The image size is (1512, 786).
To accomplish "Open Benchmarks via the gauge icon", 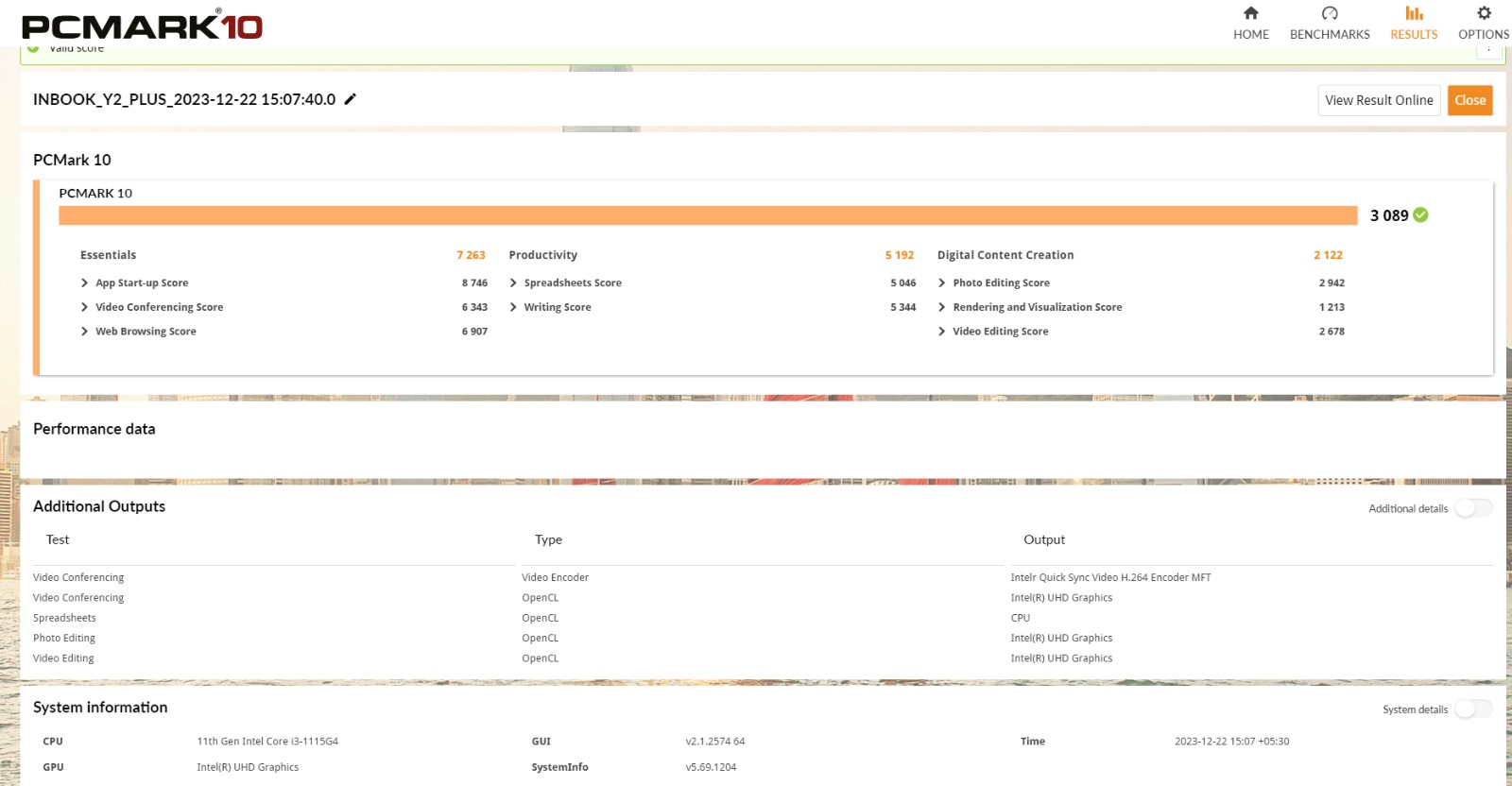I will point(1329,13).
